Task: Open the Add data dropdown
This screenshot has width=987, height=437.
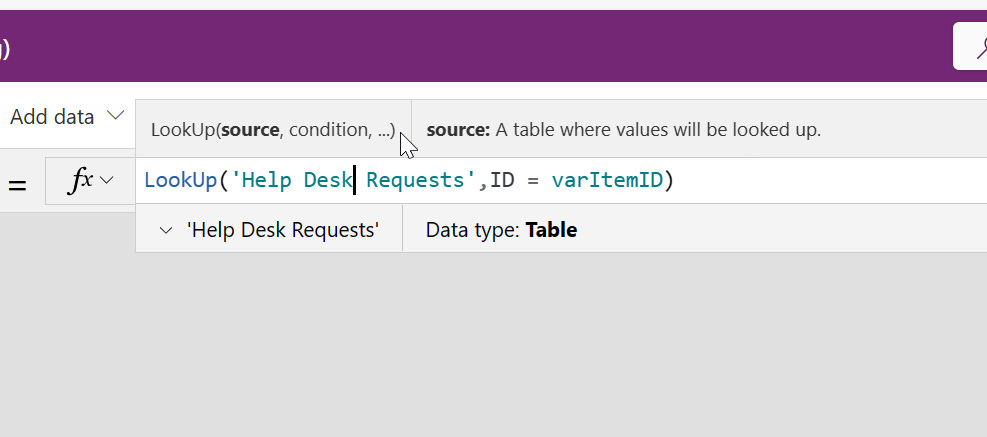Action: click(67, 116)
